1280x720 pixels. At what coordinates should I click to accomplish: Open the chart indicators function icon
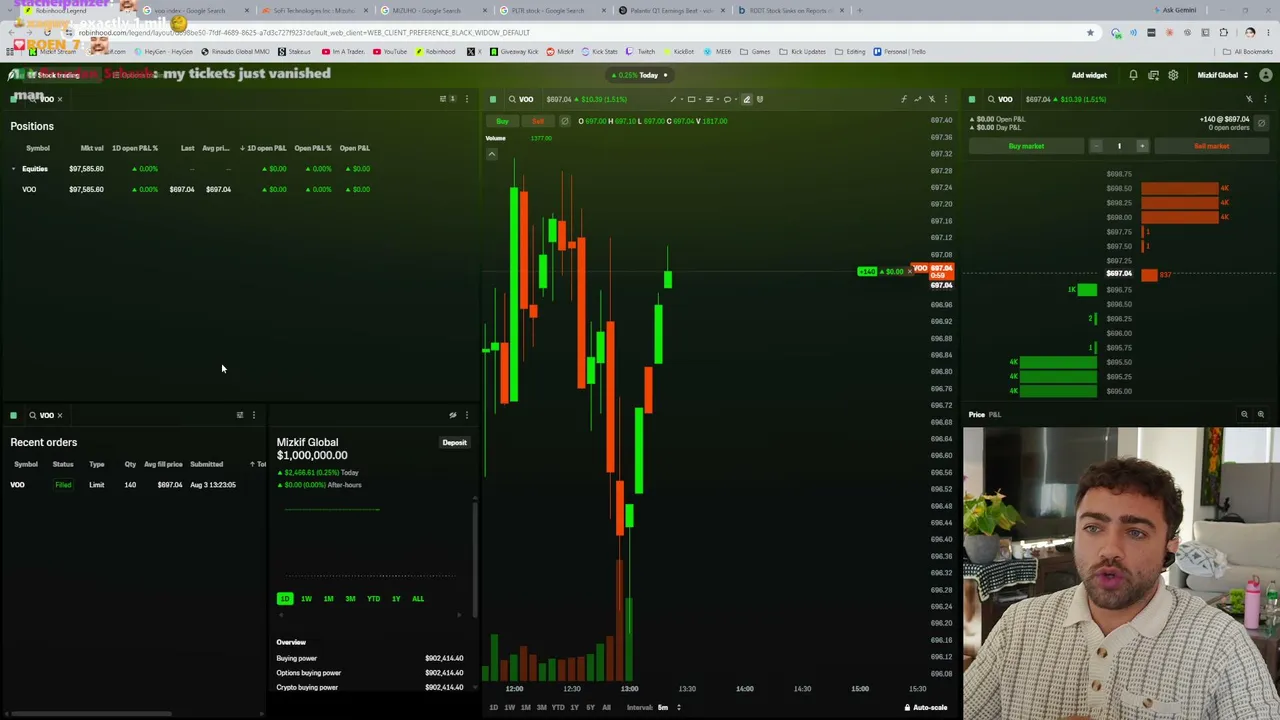[x=904, y=99]
